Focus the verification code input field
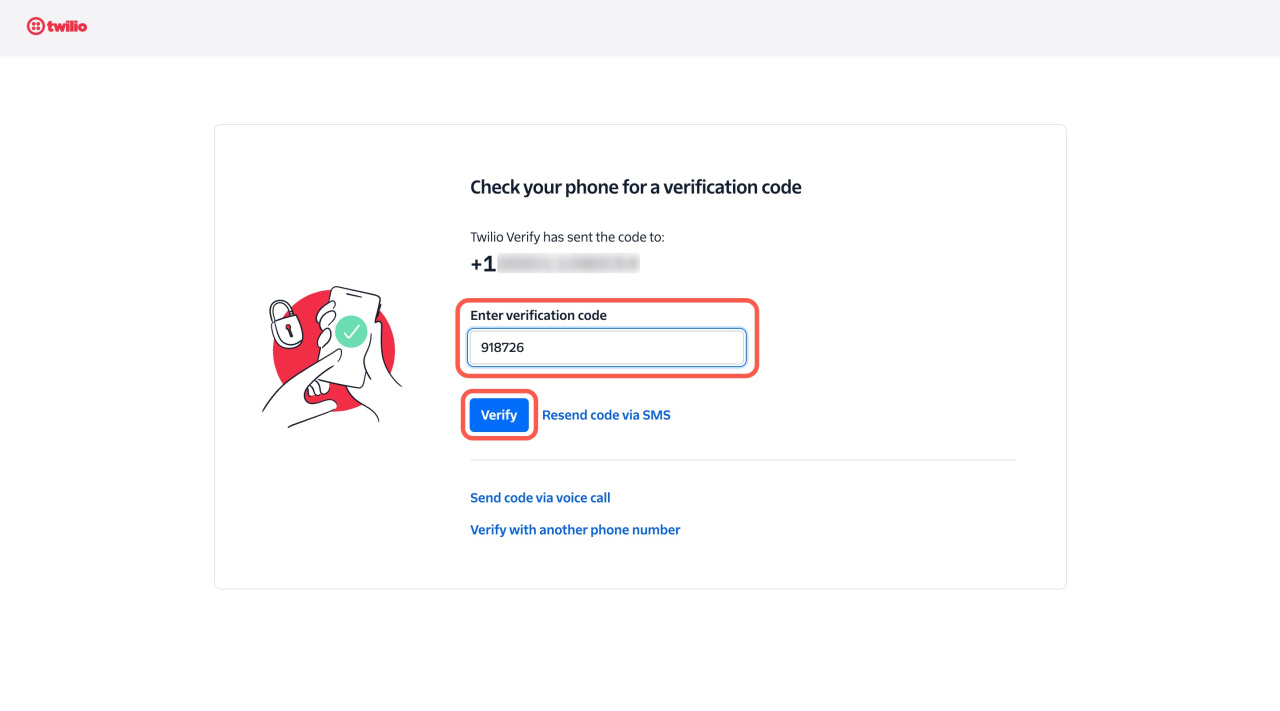1280x711 pixels. [607, 348]
